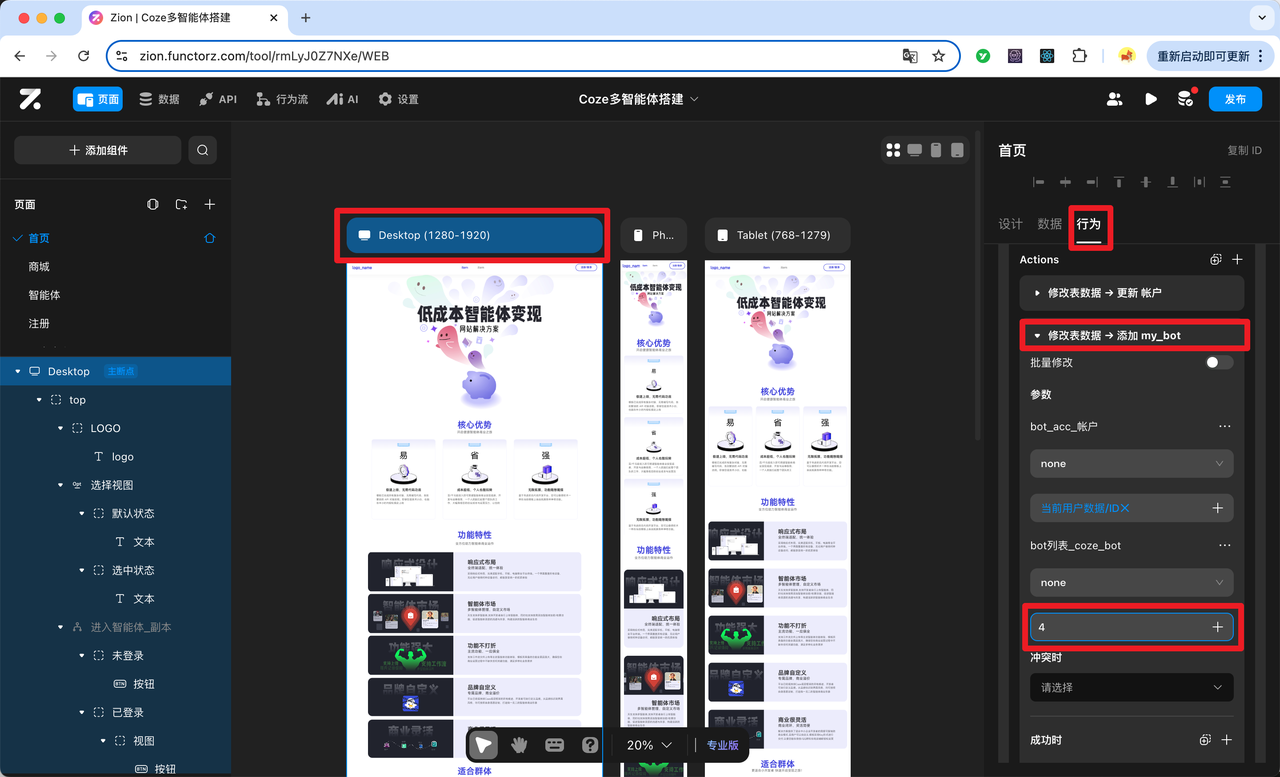Click the preview play icon in top bar

point(1151,99)
